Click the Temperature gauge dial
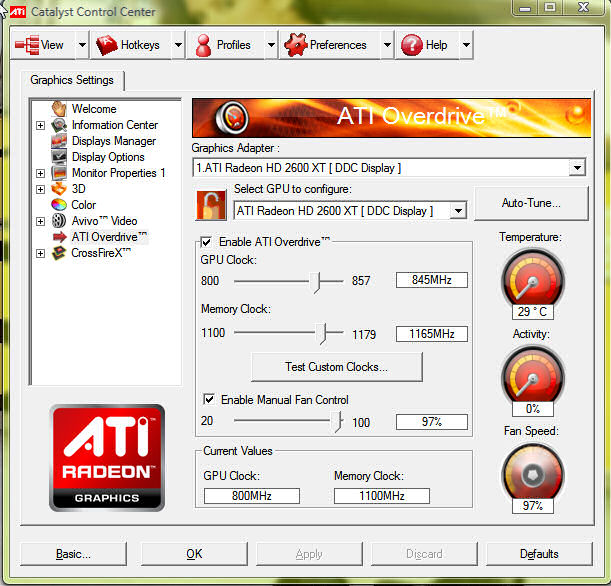Viewport: 611px width, 586px height. [x=532, y=279]
